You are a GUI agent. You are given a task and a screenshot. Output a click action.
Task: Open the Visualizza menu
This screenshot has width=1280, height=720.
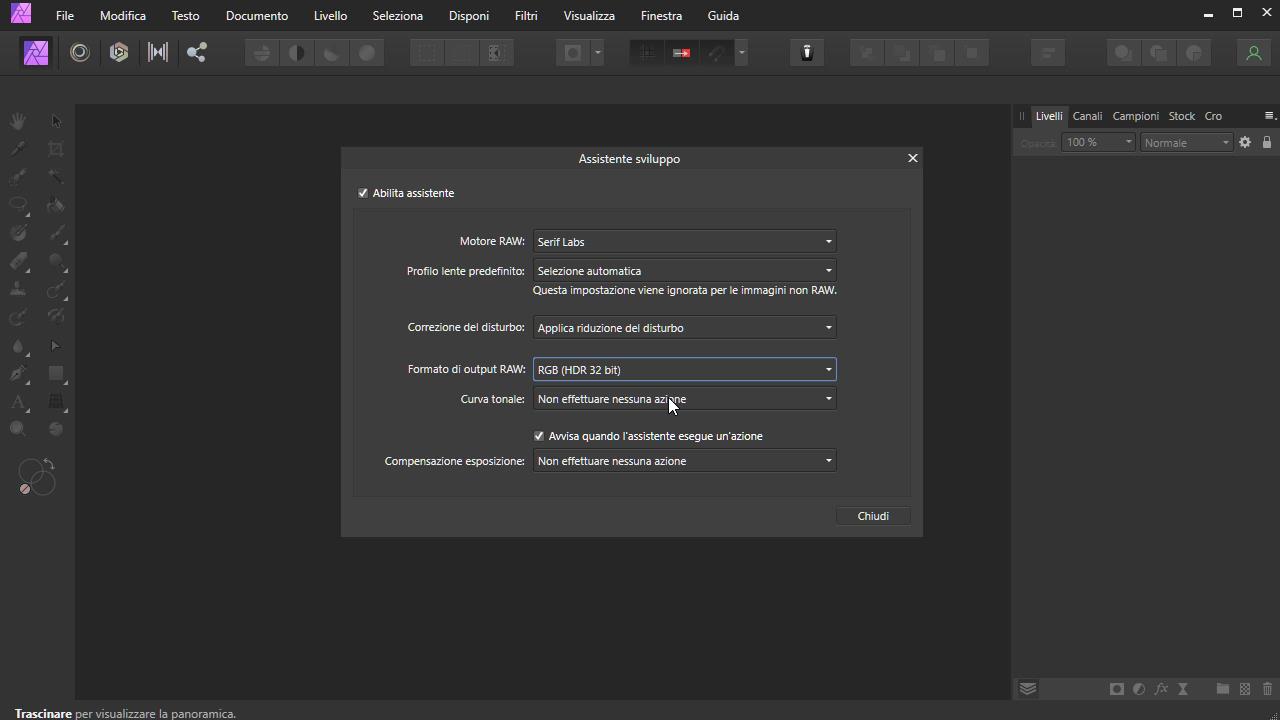pyautogui.click(x=589, y=16)
